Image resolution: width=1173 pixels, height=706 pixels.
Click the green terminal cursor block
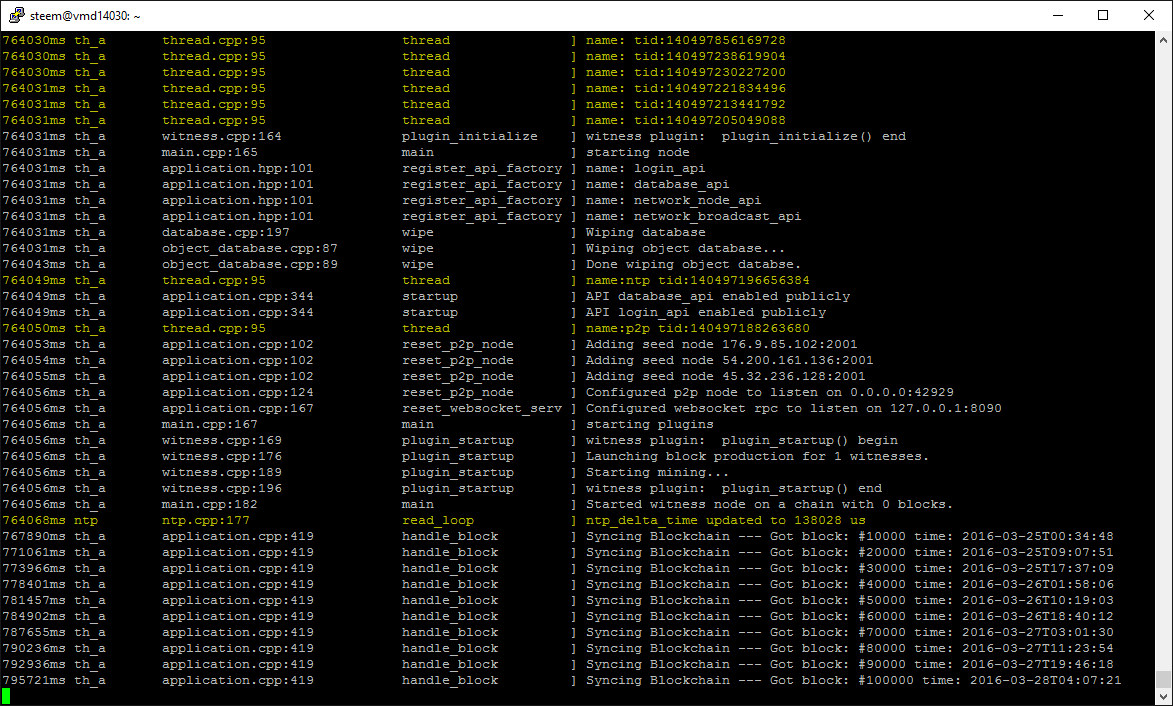6,696
